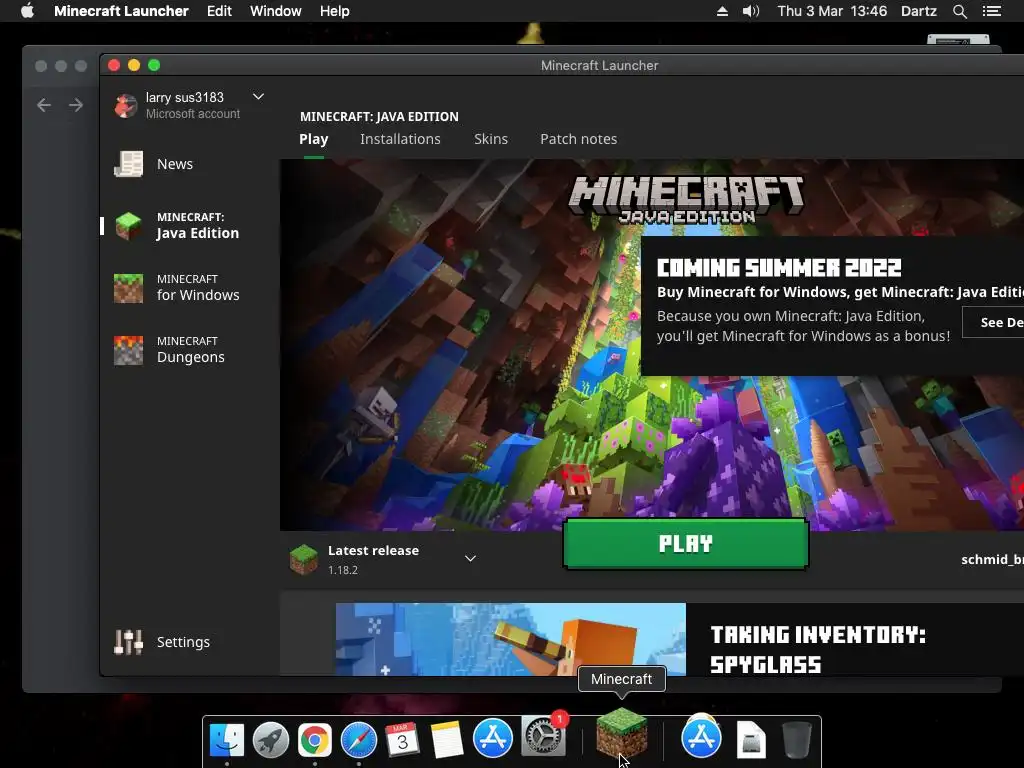Open Calendar from the Dock
The height and width of the screenshot is (768, 1024).
[402, 740]
